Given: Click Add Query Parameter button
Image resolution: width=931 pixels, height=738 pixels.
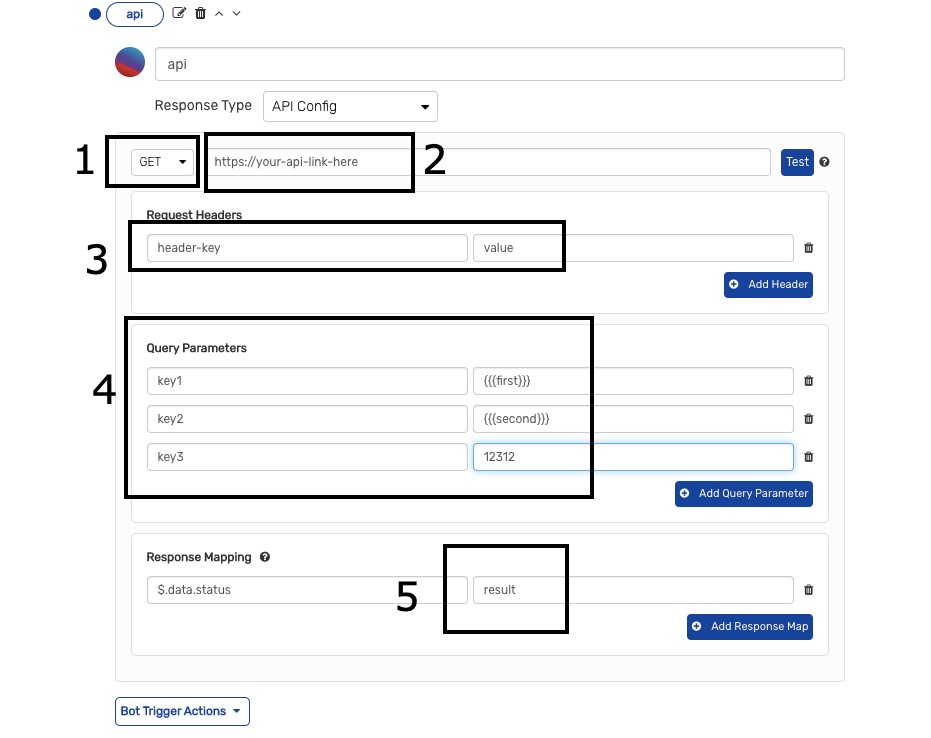Looking at the screenshot, I should 743,493.
